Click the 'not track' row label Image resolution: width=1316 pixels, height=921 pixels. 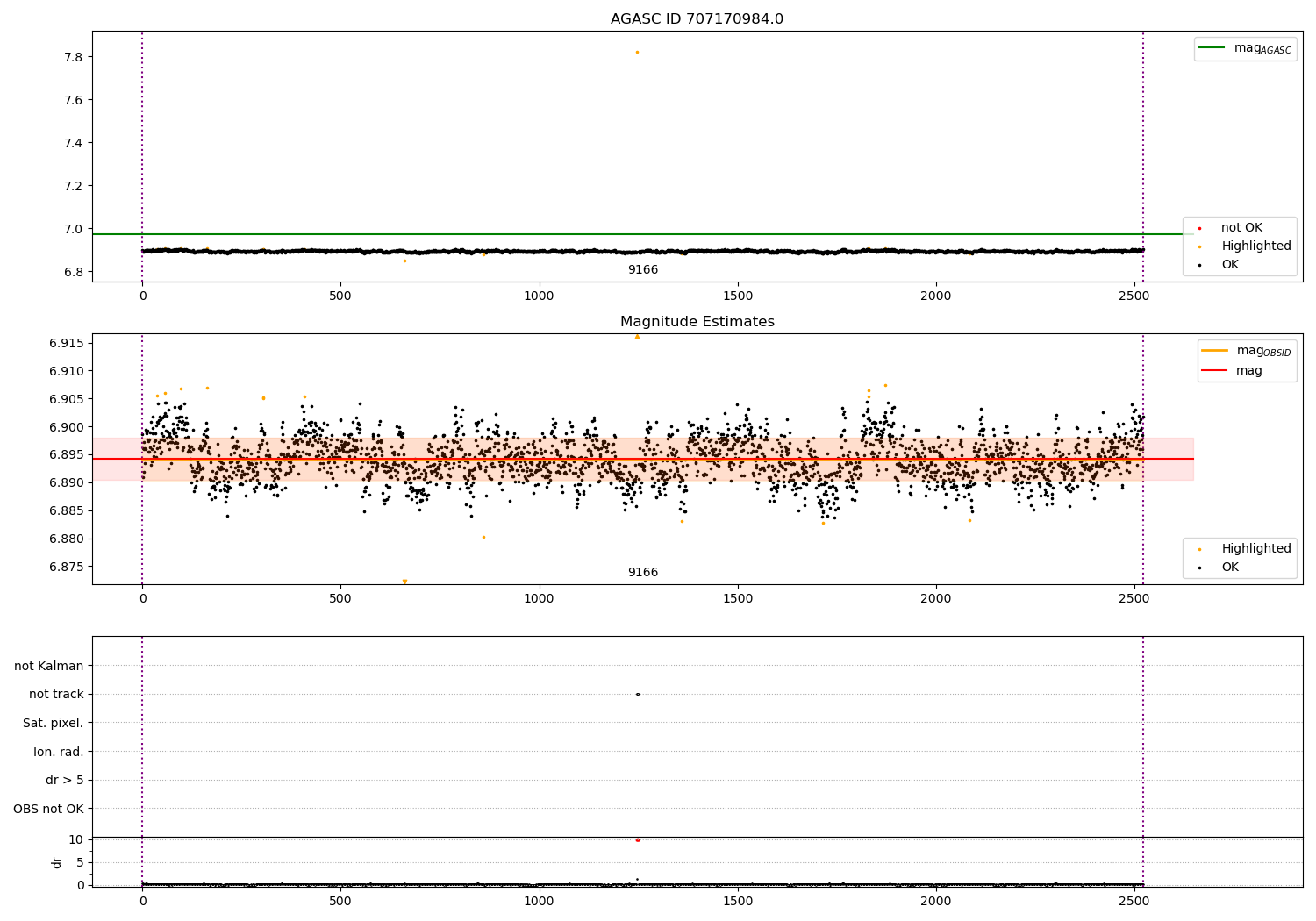point(56,695)
